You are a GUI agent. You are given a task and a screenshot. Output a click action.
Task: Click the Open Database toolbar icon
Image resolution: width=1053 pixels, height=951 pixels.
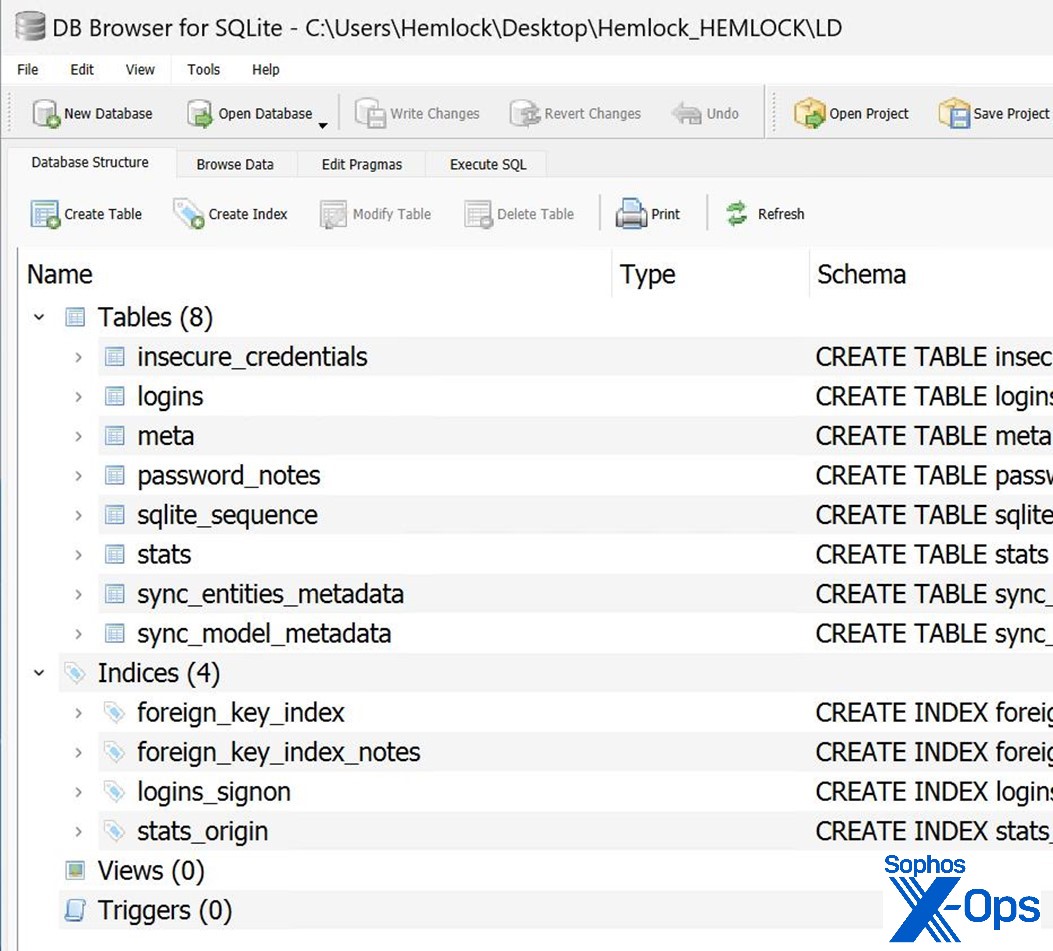(199, 114)
